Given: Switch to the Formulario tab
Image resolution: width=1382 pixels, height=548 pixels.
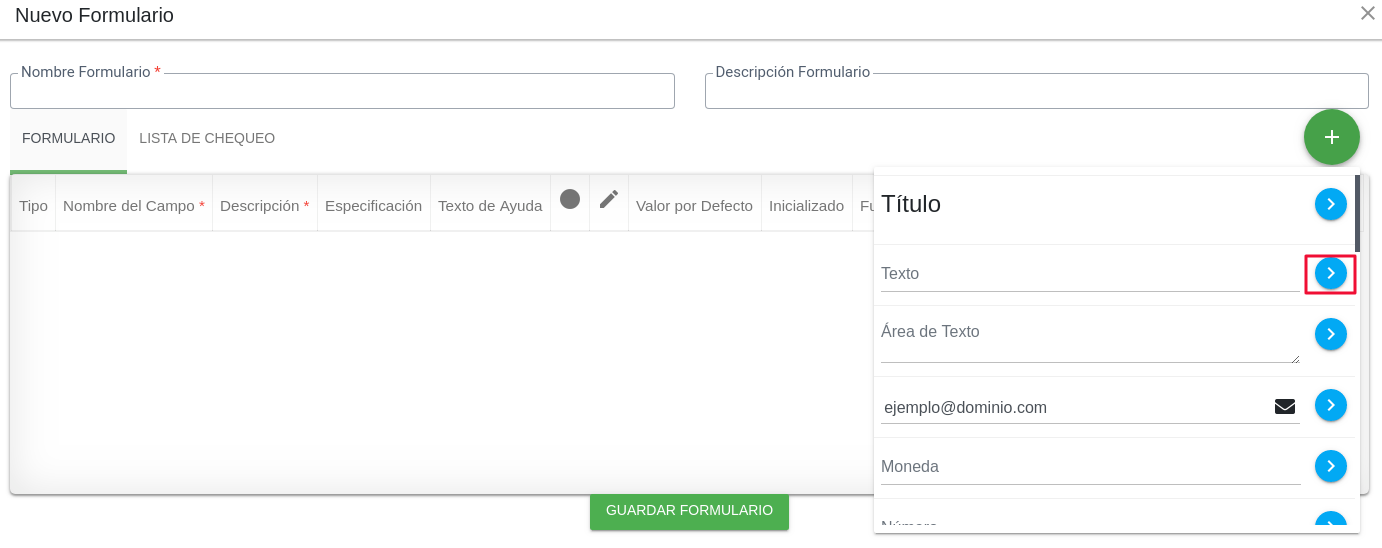Looking at the screenshot, I should [68, 138].
